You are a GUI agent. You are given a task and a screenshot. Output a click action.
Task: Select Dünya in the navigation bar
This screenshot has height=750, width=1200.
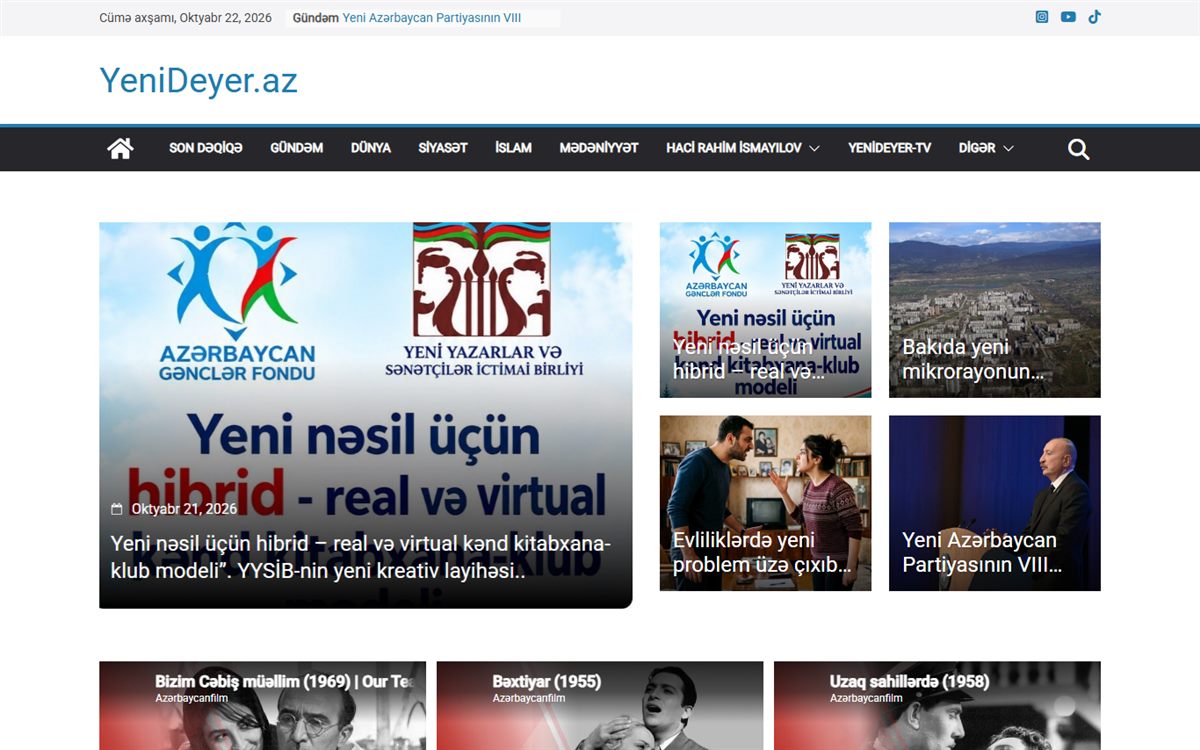click(371, 148)
